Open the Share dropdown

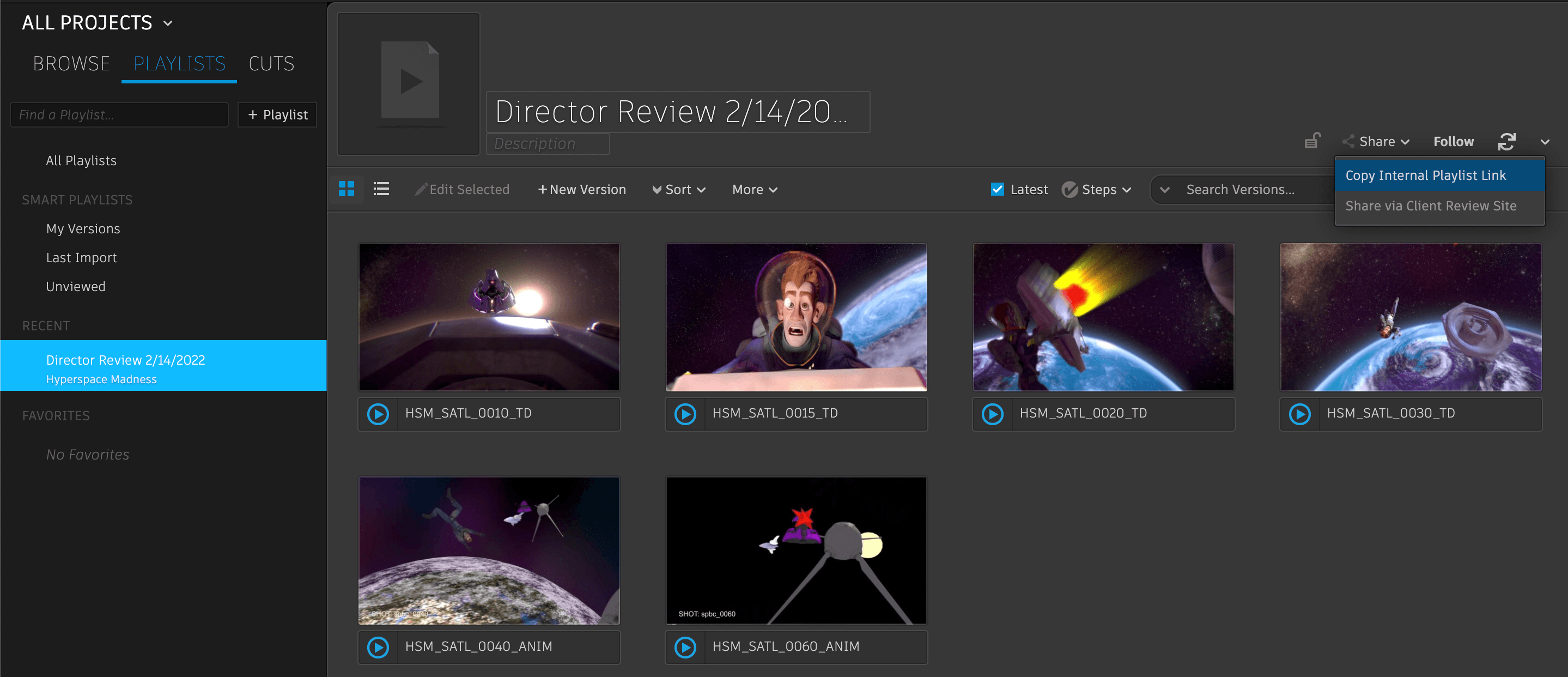1377,141
